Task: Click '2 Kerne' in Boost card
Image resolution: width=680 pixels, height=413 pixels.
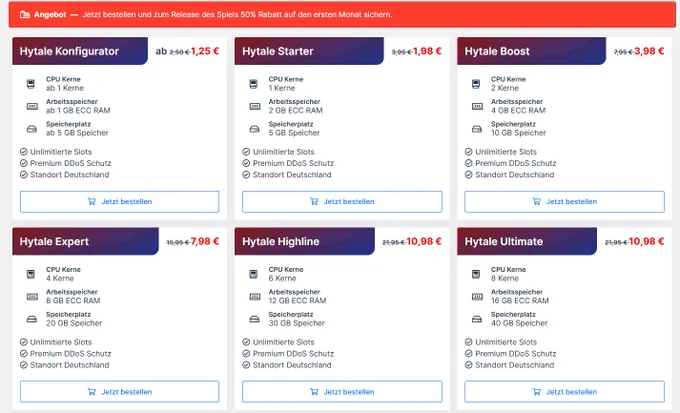Action: coord(505,88)
